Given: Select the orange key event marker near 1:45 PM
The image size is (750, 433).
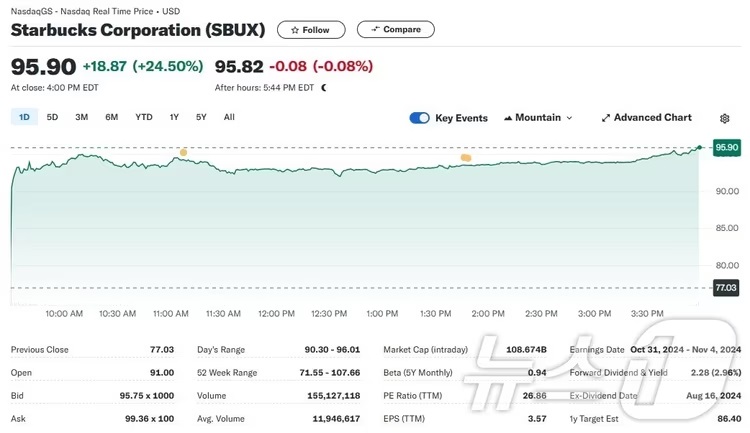Looking at the screenshot, I should 465,158.
